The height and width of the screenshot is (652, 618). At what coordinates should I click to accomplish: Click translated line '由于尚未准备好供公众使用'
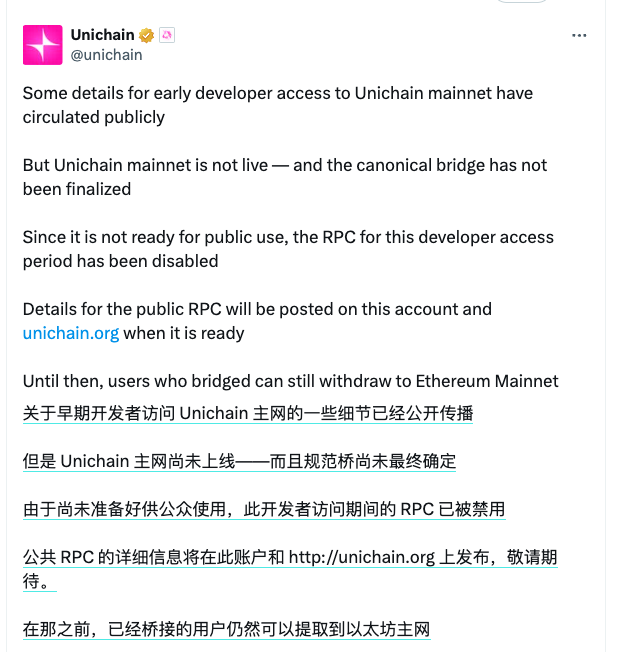click(x=264, y=509)
